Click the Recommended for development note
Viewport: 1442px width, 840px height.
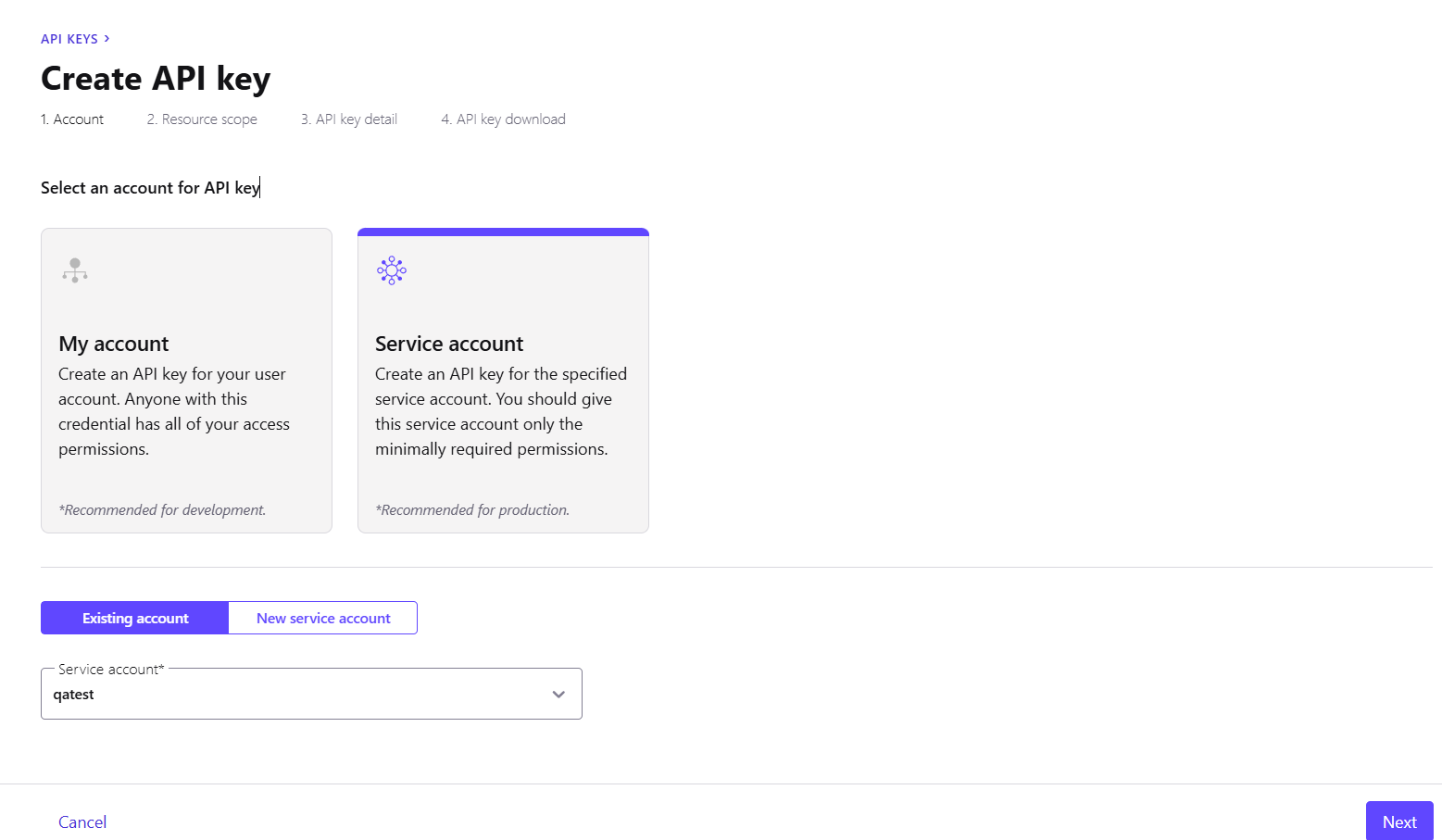coord(162,510)
